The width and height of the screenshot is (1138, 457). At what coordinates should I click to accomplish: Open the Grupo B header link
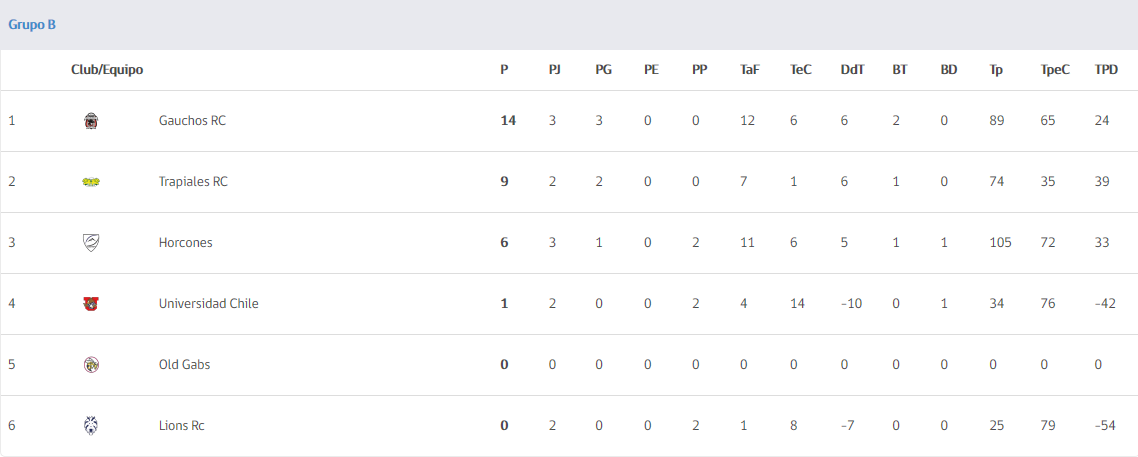pyautogui.click(x=32, y=25)
